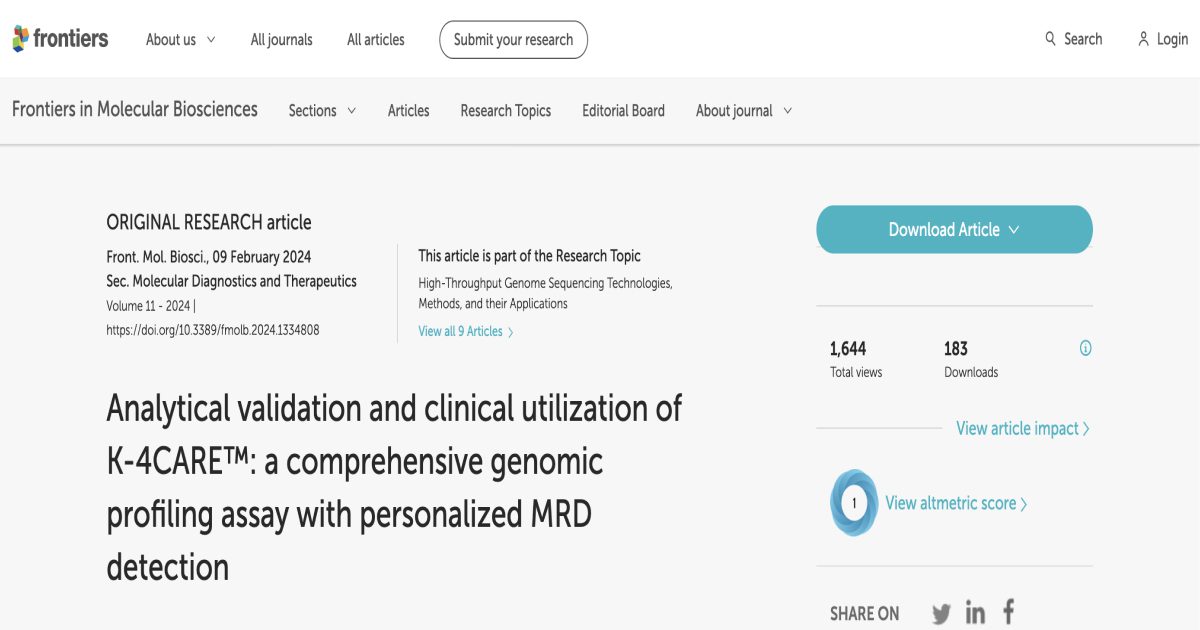Follow the article DOI link
This screenshot has width=1200, height=630.
(213, 328)
